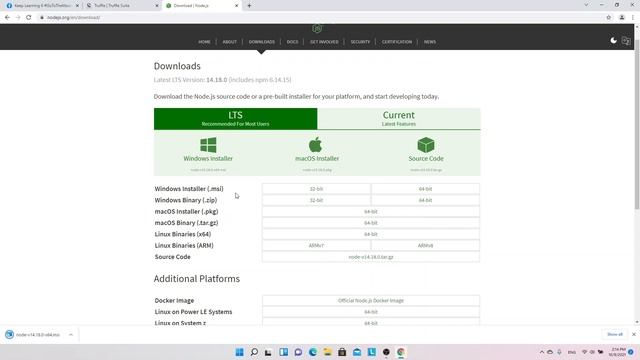Download Linux on Power LE Systems 64-bit
640x360 pixels.
[371, 312]
